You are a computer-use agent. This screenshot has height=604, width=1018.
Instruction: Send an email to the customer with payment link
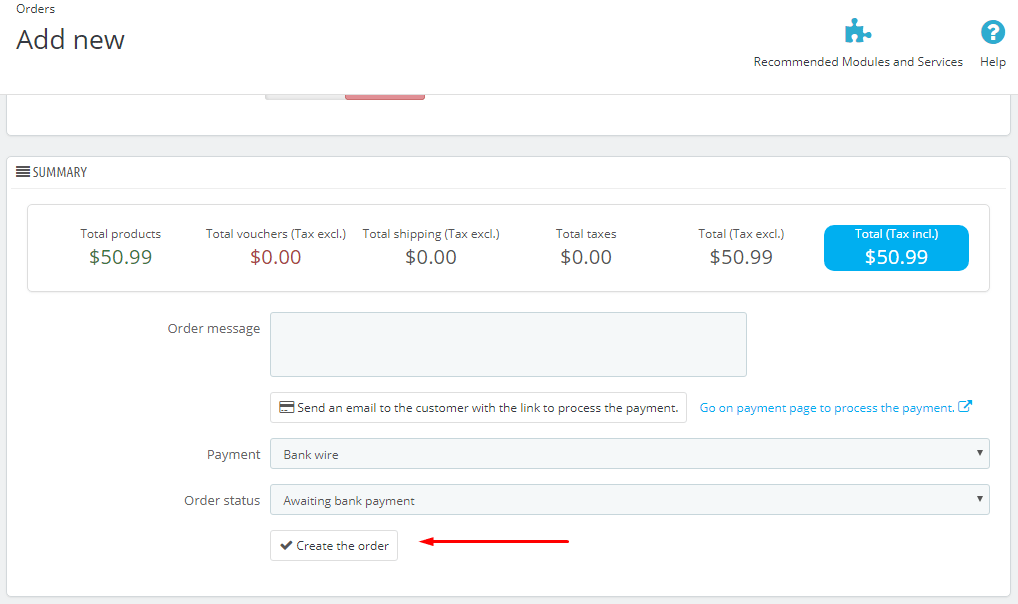pyautogui.click(x=478, y=408)
